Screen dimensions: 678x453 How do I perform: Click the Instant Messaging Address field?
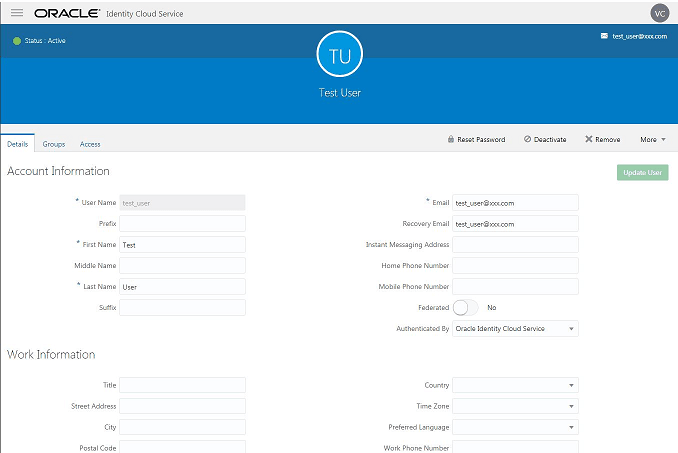click(x=515, y=245)
